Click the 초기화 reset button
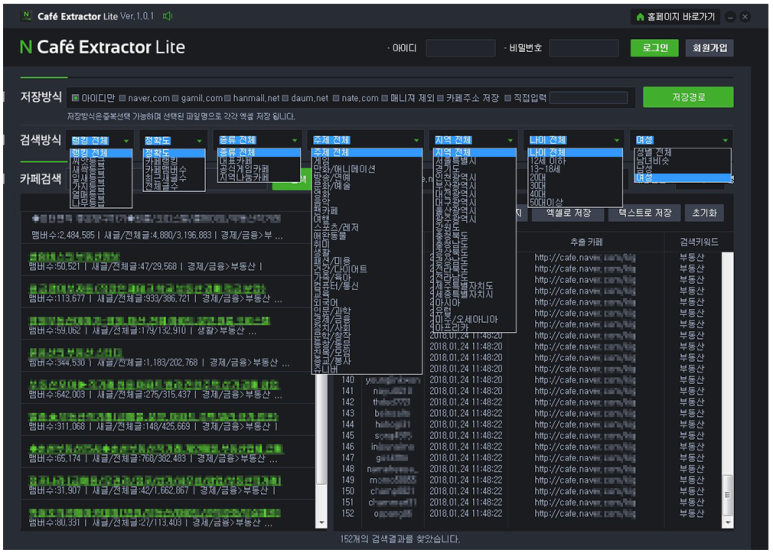773x553 pixels. (703, 213)
